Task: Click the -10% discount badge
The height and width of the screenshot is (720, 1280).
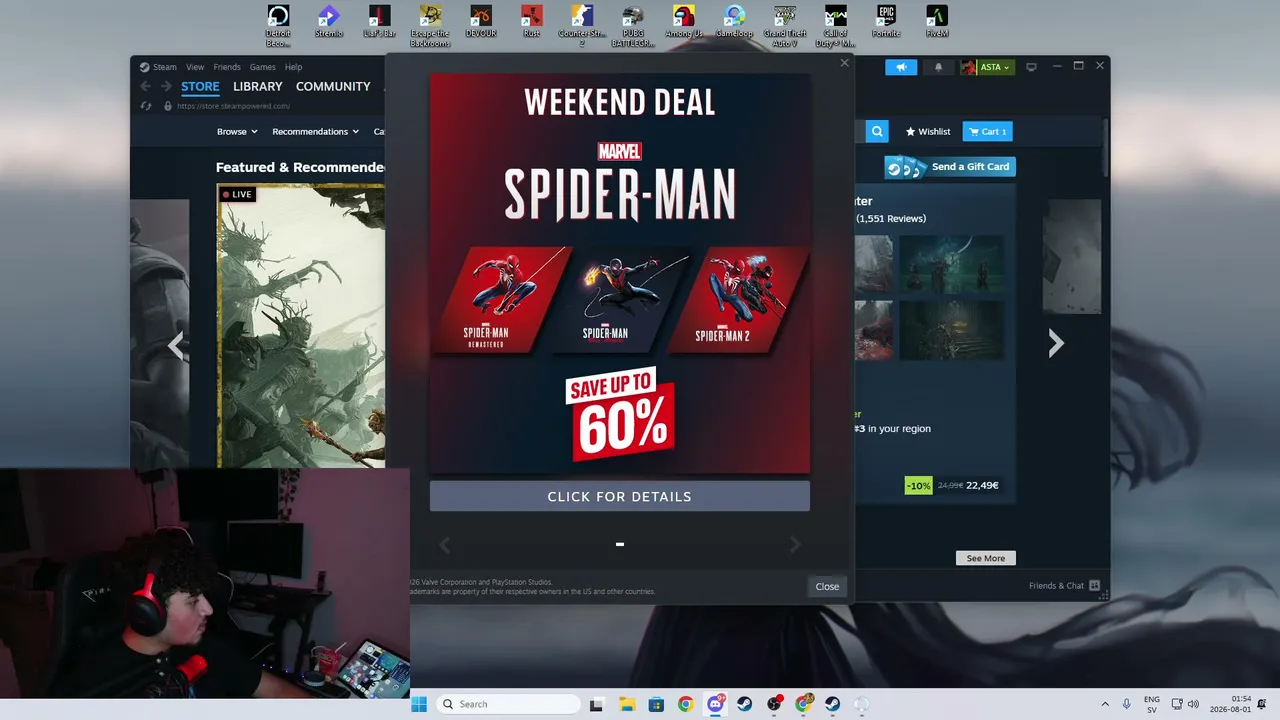Action: tap(918, 486)
